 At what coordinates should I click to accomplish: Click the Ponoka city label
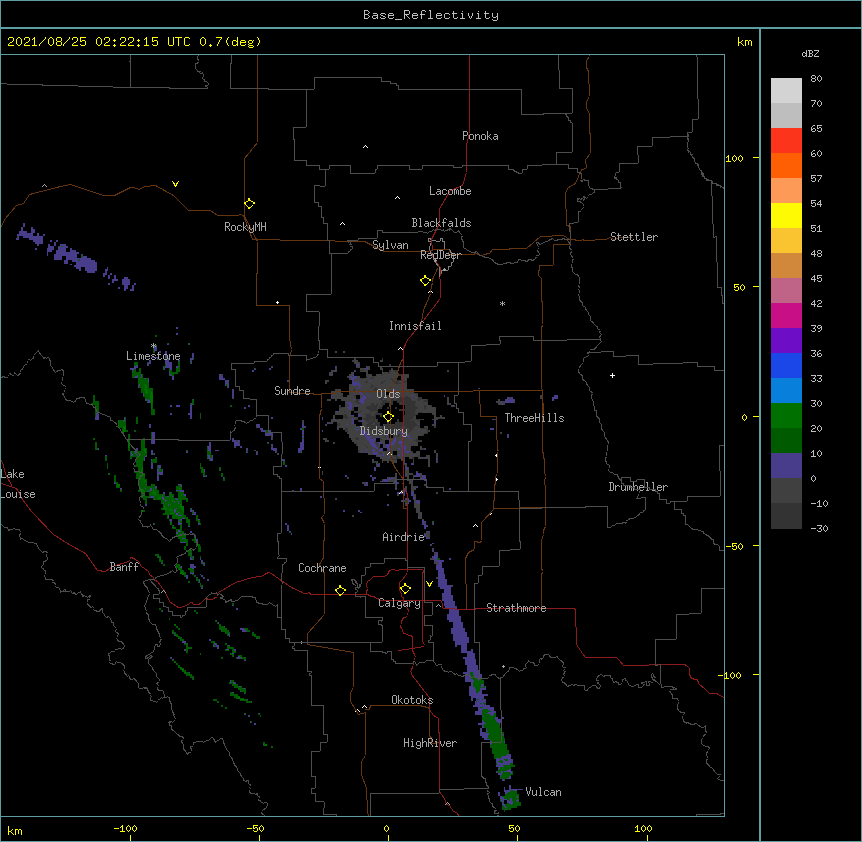tap(480, 136)
